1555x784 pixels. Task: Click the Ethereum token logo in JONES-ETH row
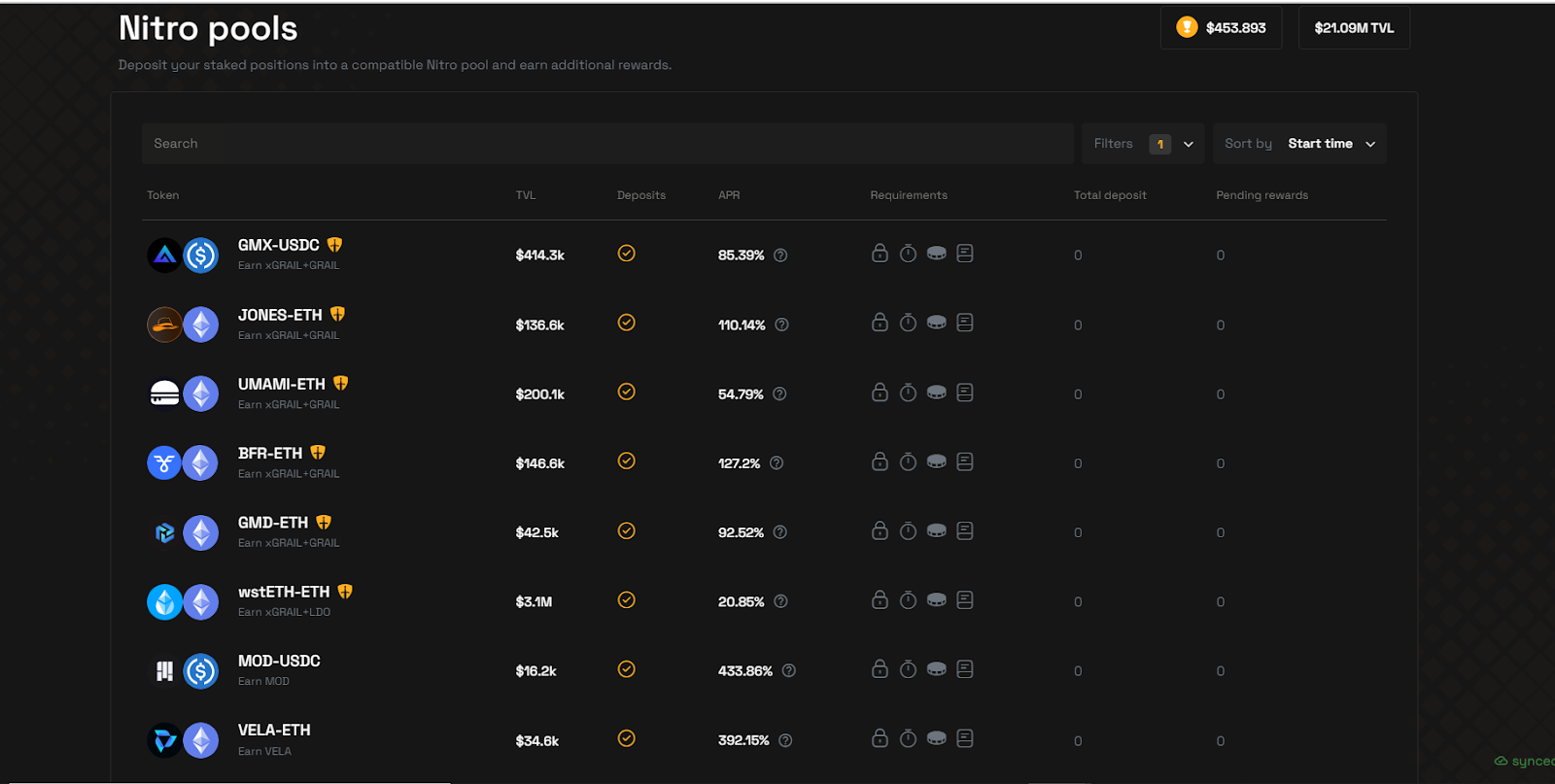(201, 324)
